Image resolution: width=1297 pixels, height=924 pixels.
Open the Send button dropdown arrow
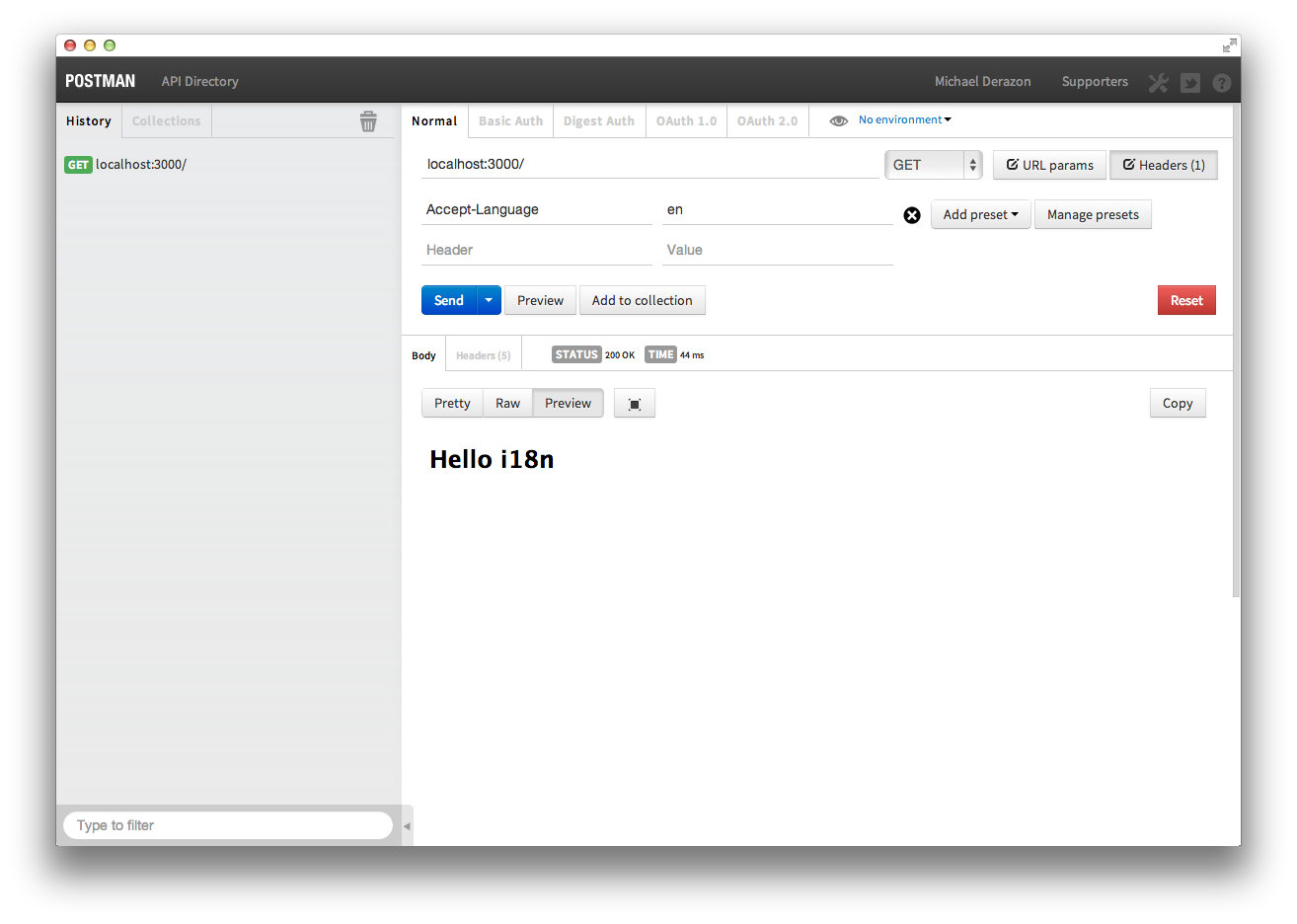point(489,300)
